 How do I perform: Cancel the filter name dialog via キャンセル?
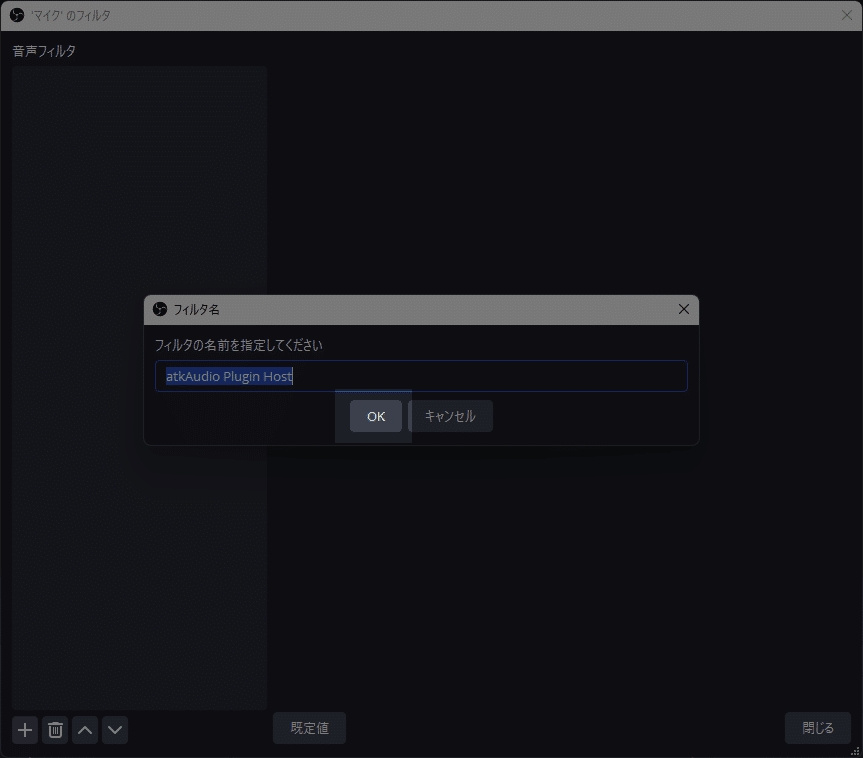450,415
